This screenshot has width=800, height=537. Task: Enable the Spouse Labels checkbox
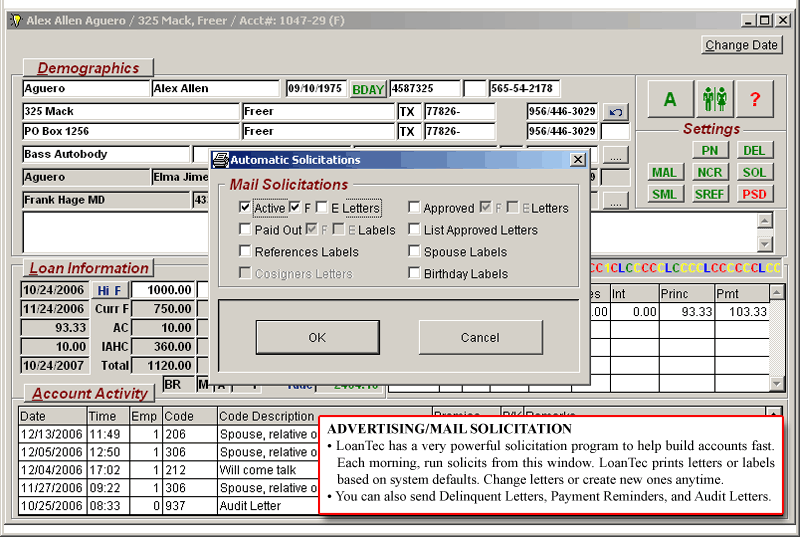click(x=414, y=251)
